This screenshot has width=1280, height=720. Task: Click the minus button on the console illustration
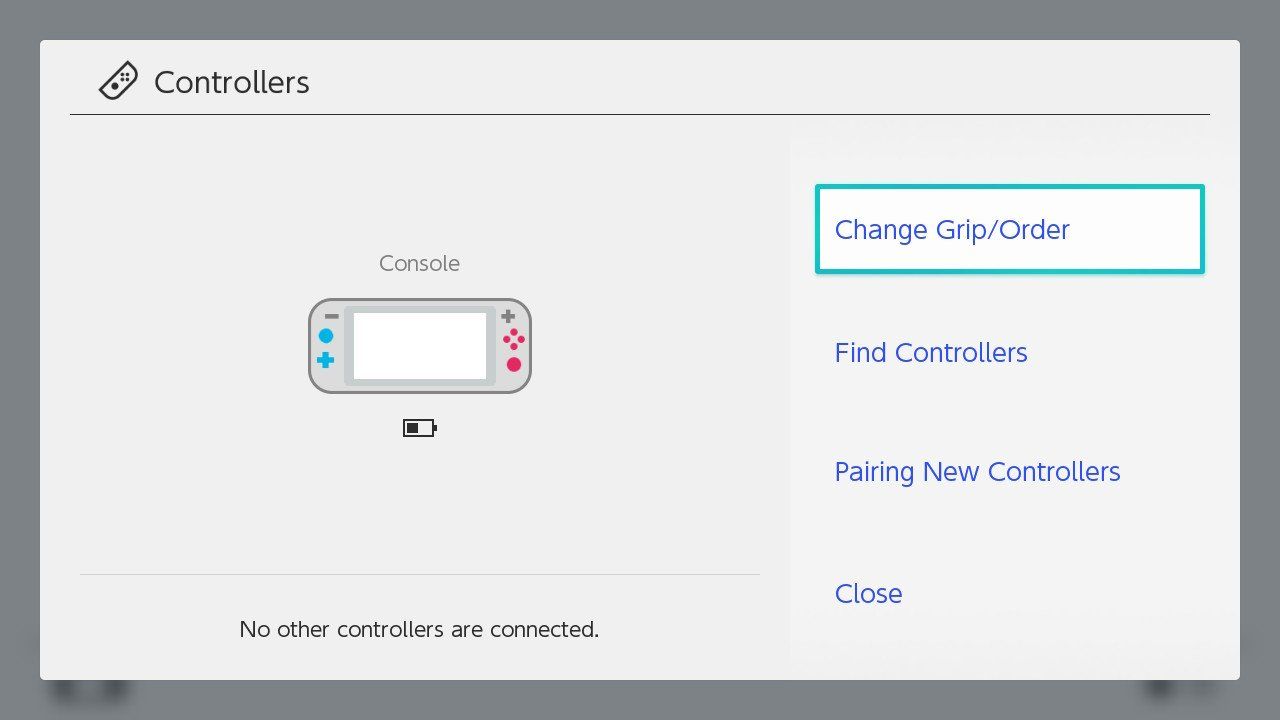point(331,316)
